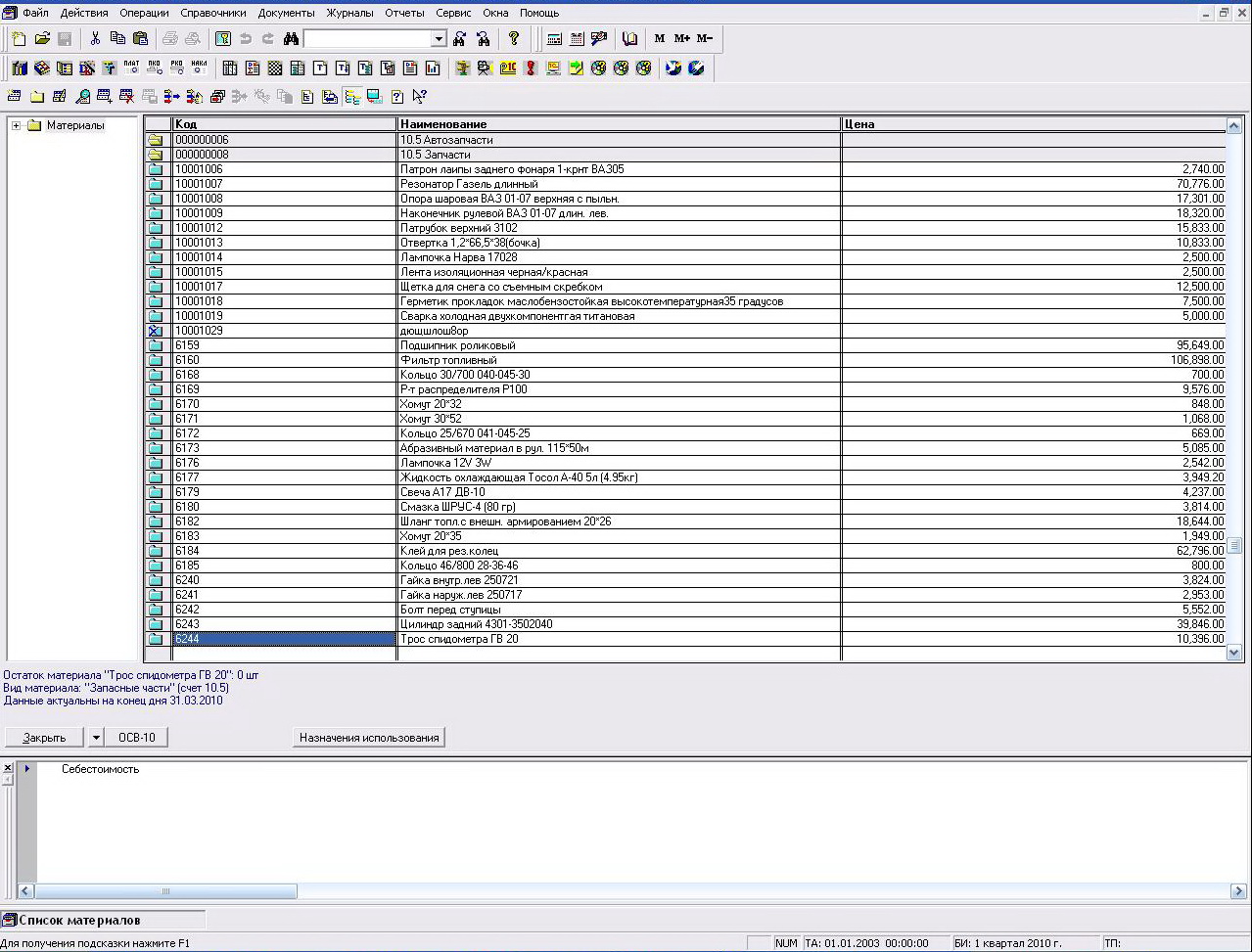Close the message pane with the X

[x=8, y=768]
